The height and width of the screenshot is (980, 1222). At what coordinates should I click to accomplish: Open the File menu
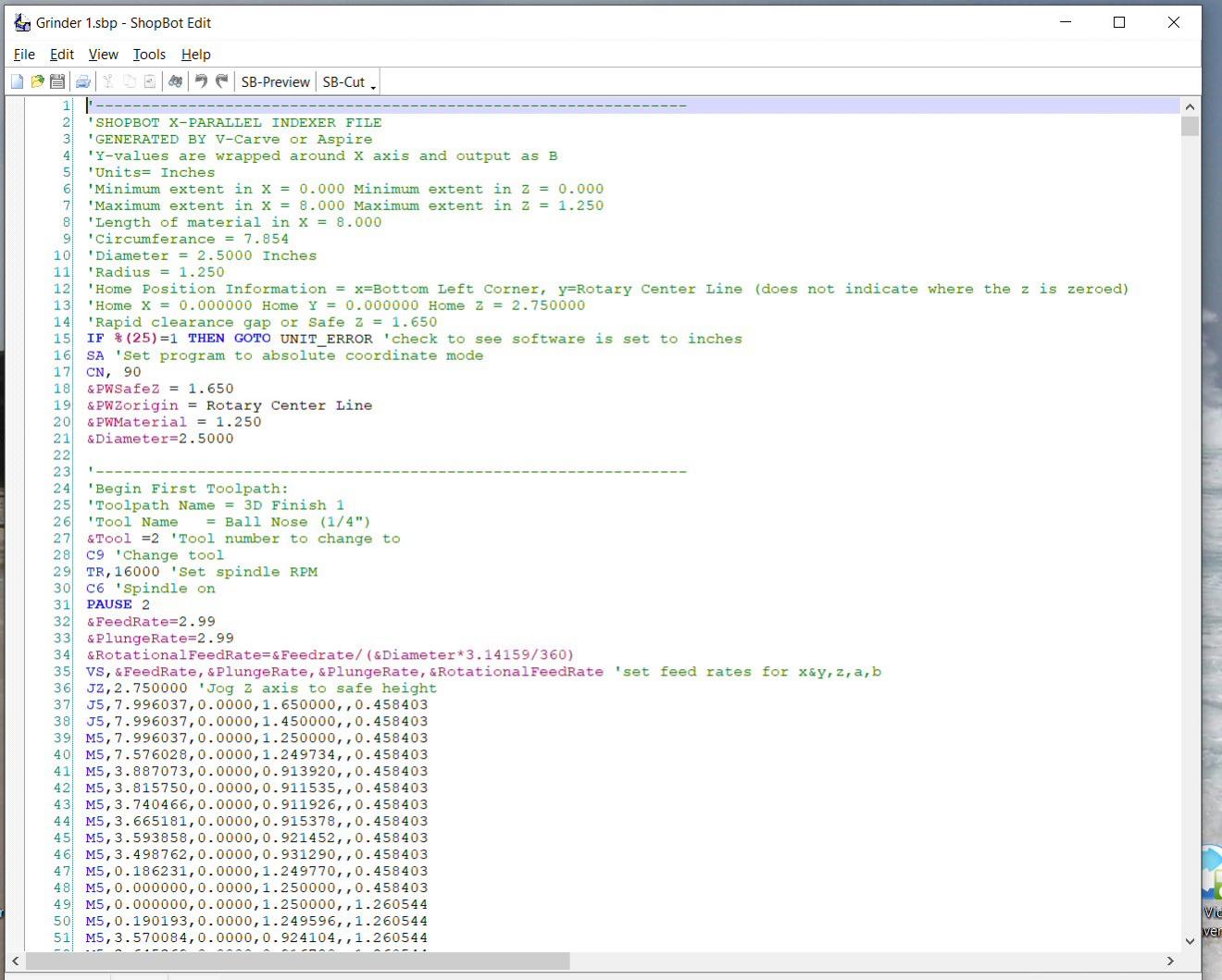click(x=24, y=55)
